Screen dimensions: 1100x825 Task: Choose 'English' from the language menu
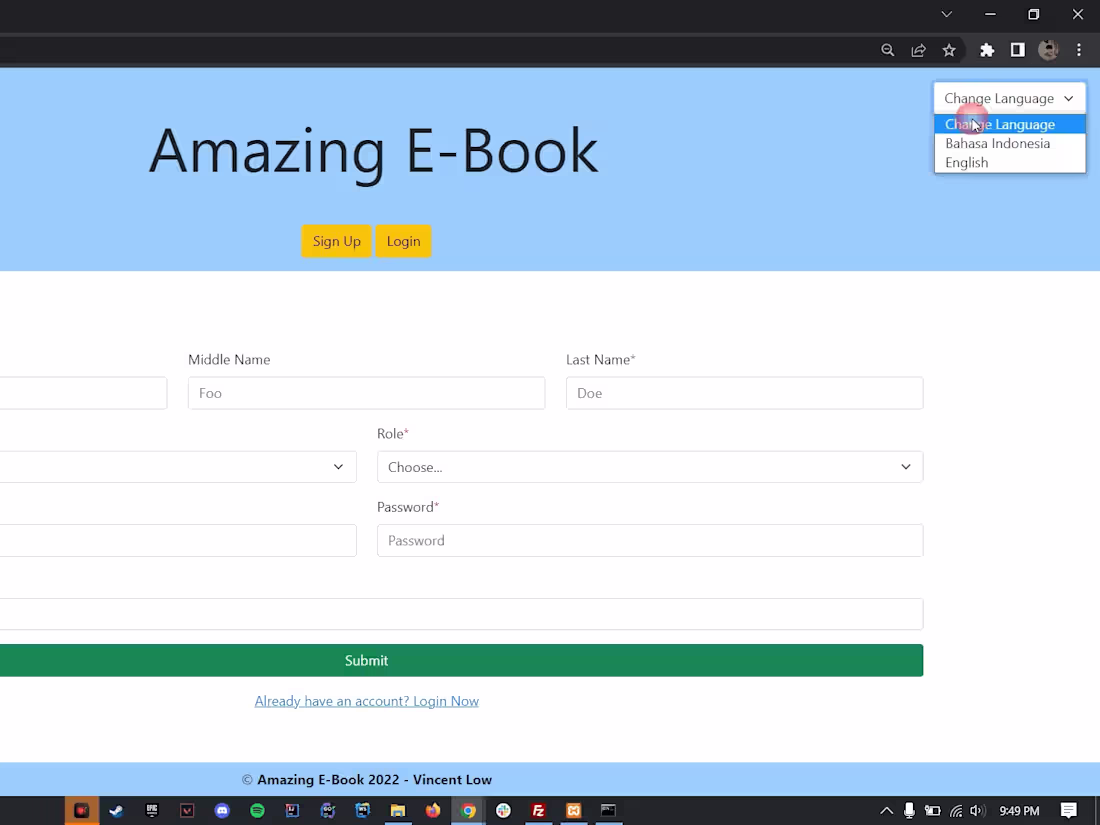tap(966, 162)
